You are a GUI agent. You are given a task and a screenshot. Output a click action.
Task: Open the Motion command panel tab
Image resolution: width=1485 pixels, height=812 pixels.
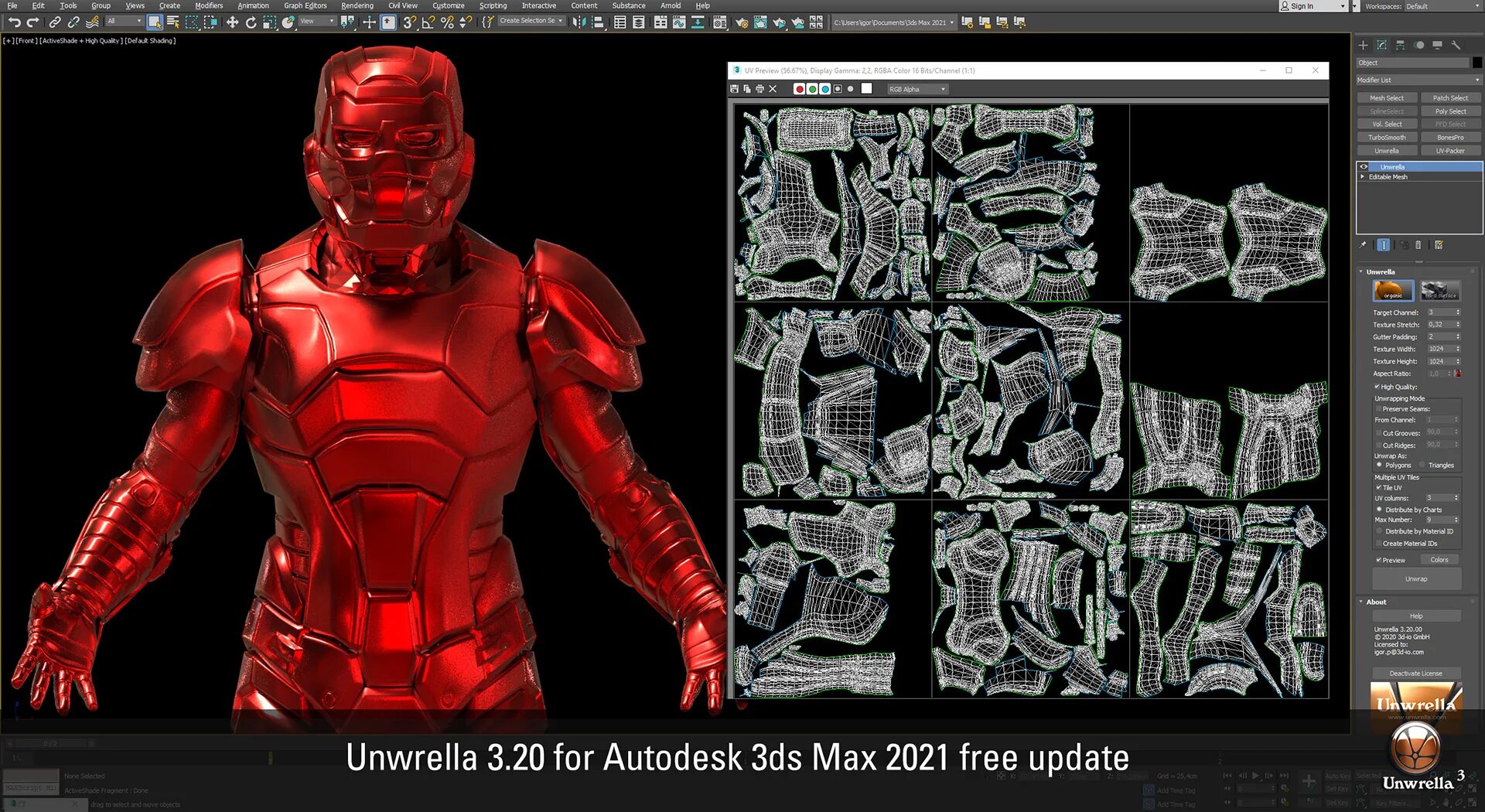1419,45
